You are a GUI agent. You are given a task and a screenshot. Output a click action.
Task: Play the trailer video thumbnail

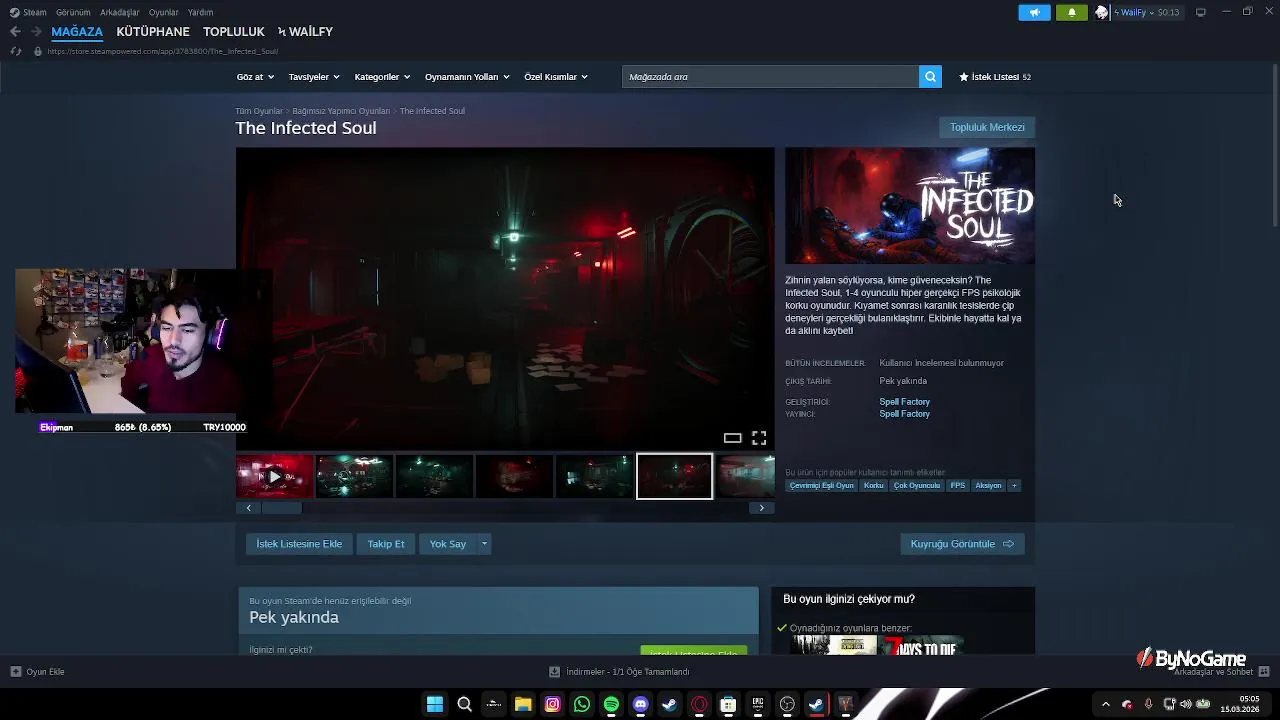tap(275, 477)
